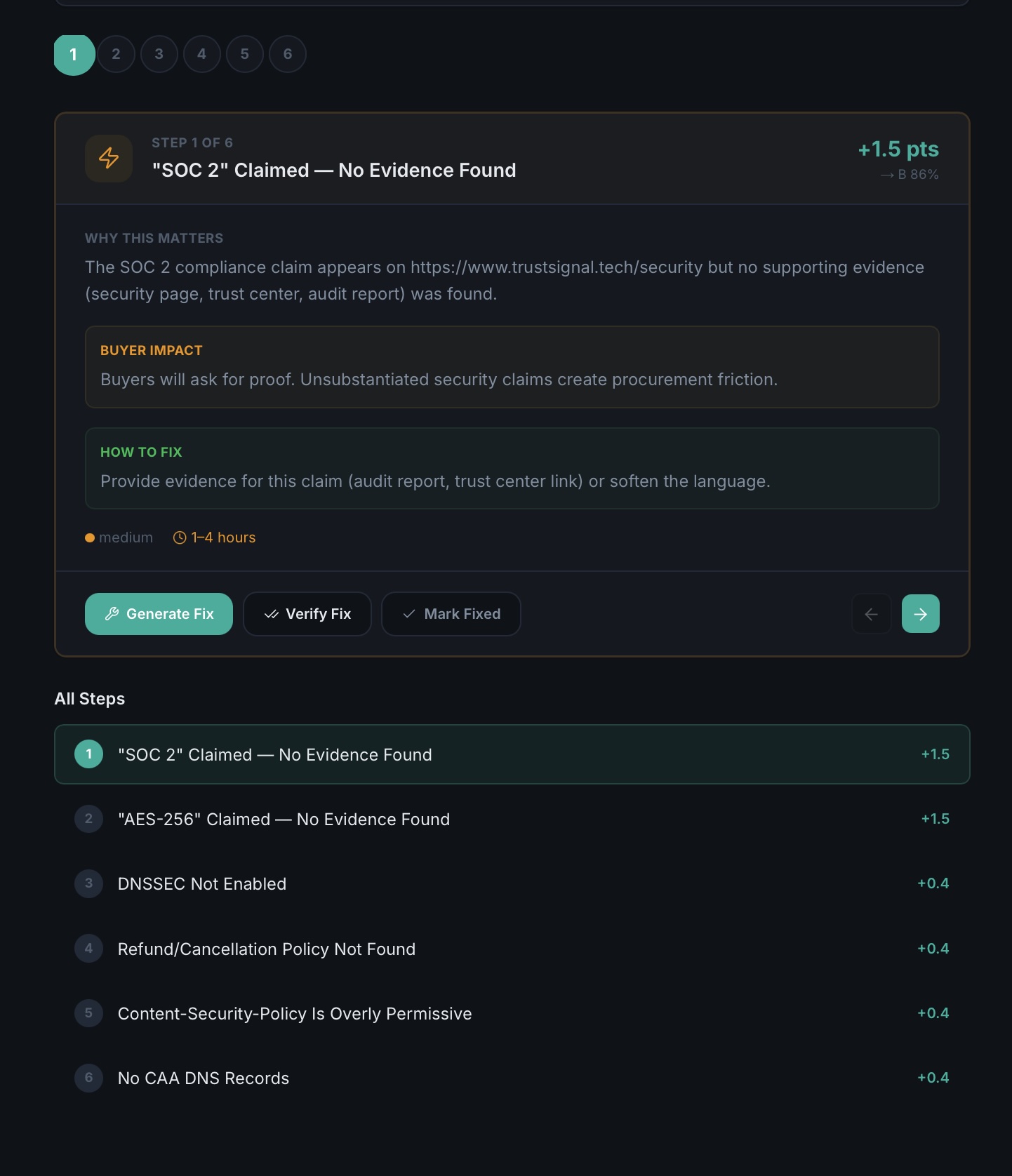Open step 2 "AES-256" Claimed item

(x=511, y=819)
